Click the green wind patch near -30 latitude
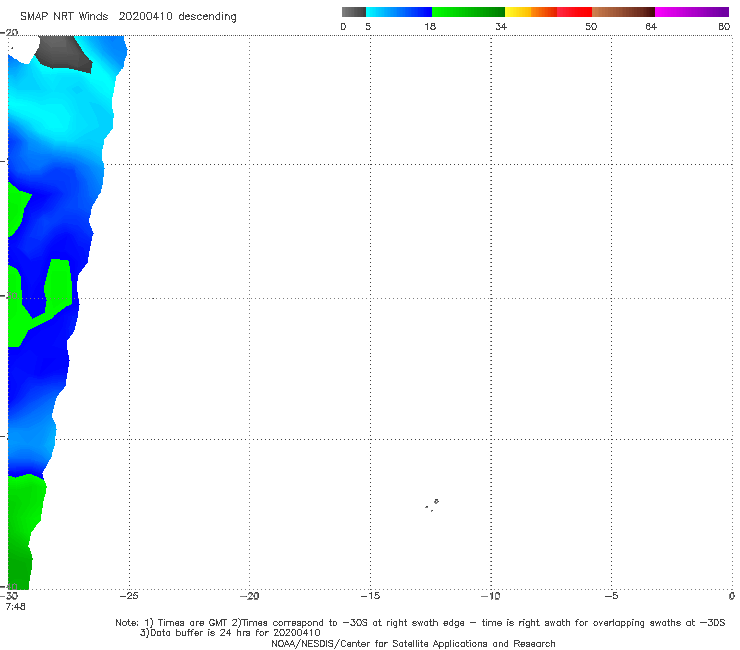Viewport: 740px width, 650px height. pyautogui.click(x=59, y=287)
